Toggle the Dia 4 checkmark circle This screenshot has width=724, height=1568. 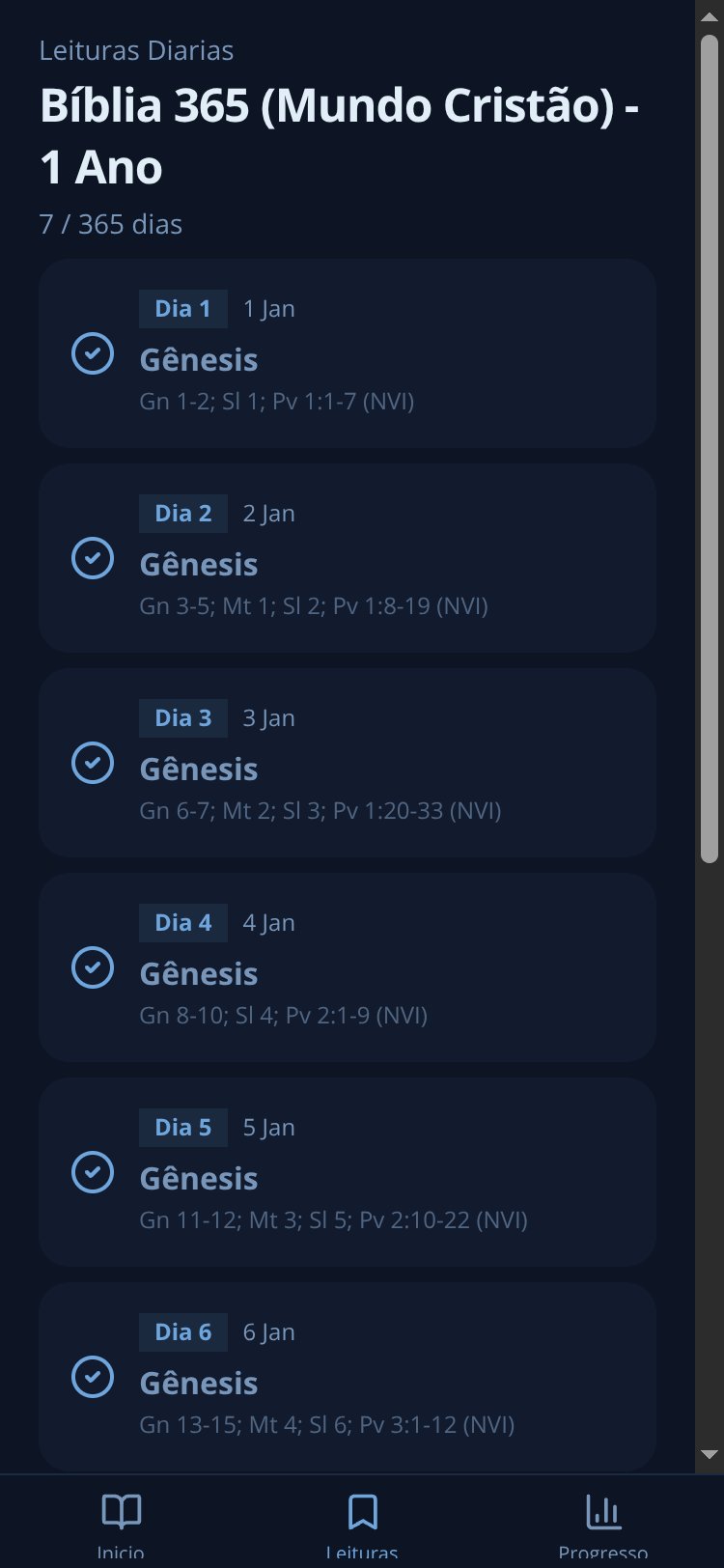pos(93,967)
